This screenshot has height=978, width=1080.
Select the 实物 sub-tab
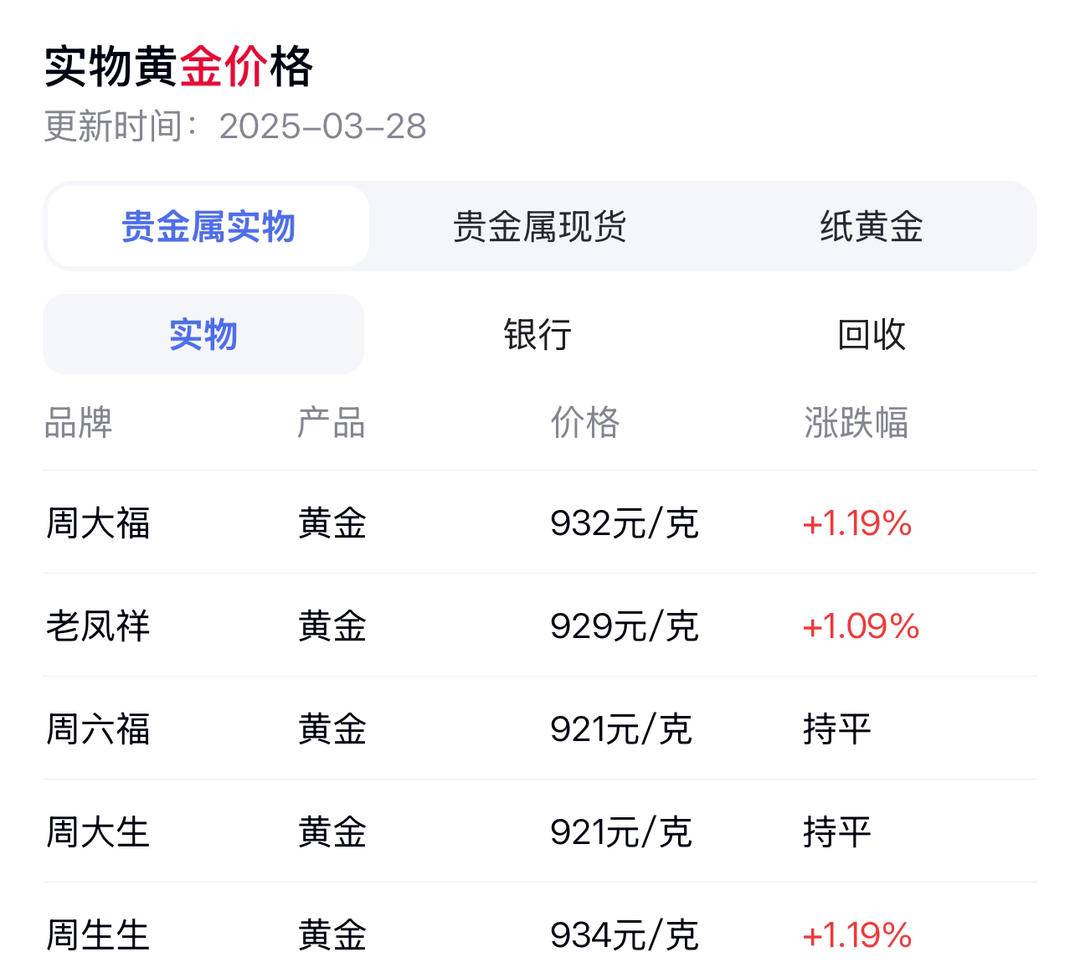pyautogui.click(x=203, y=335)
